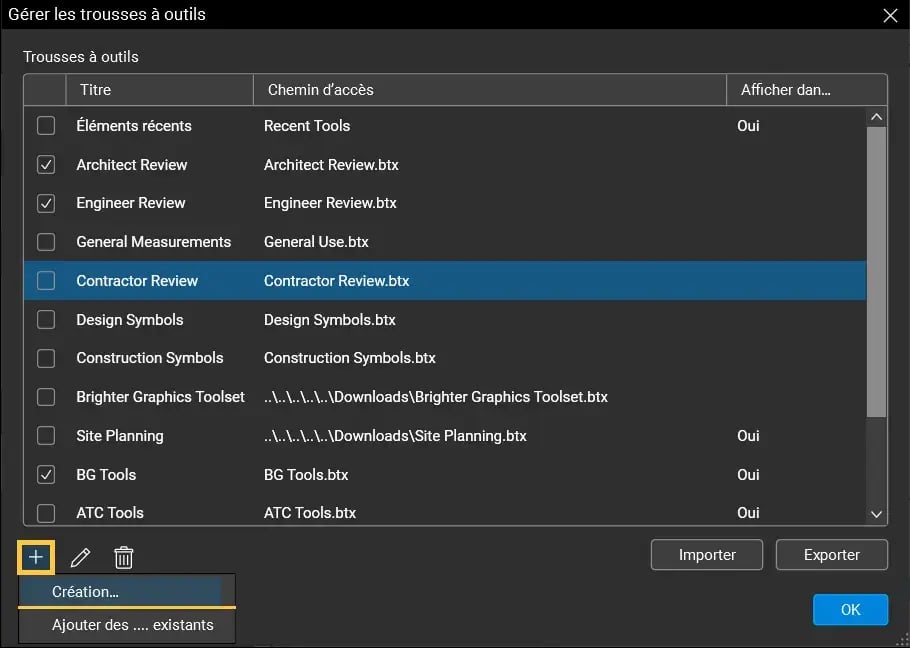
Task: Enable the ATC Tools checkbox
Action: (45, 513)
